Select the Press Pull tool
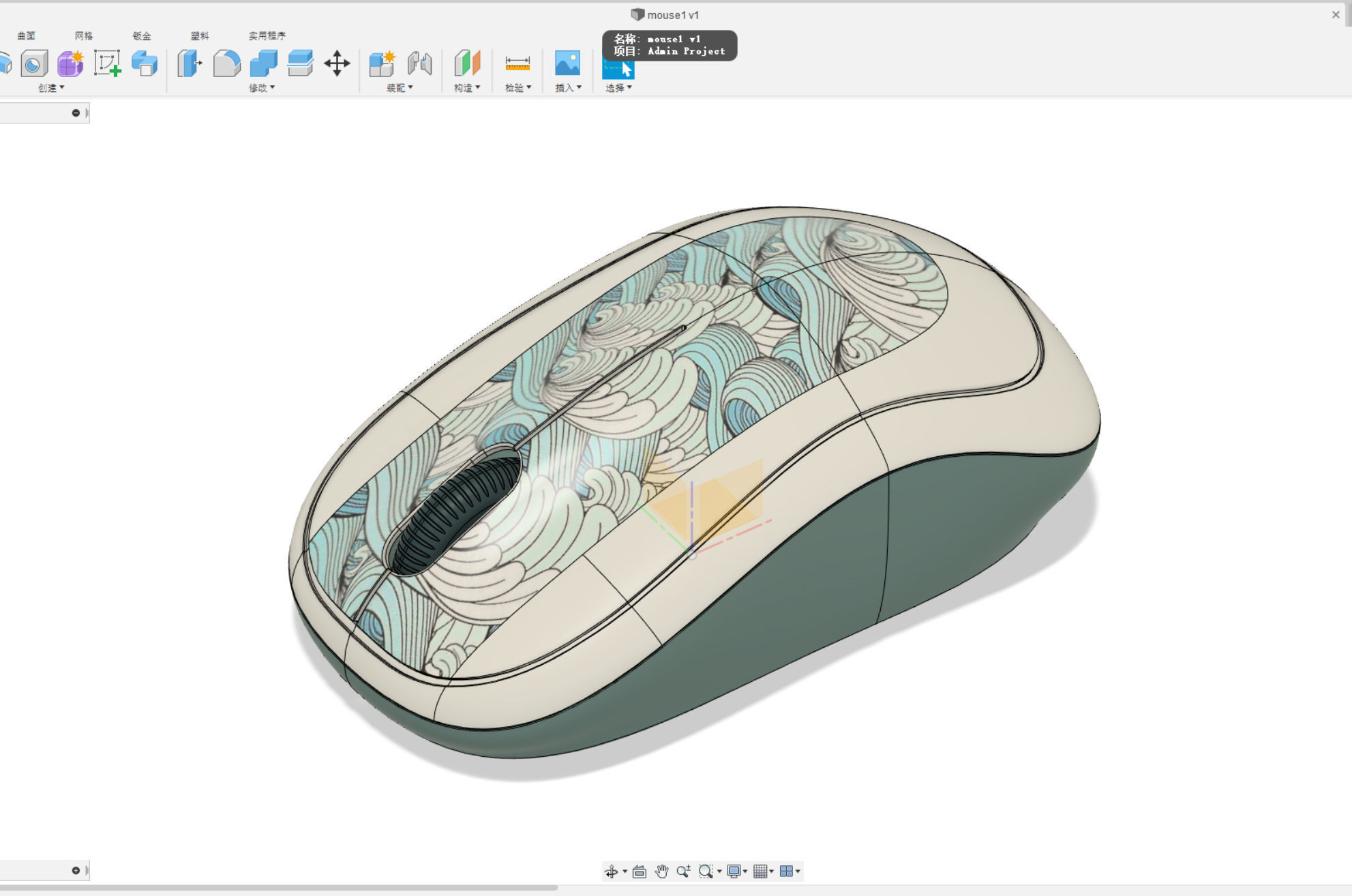The width and height of the screenshot is (1352, 896). pos(190,63)
